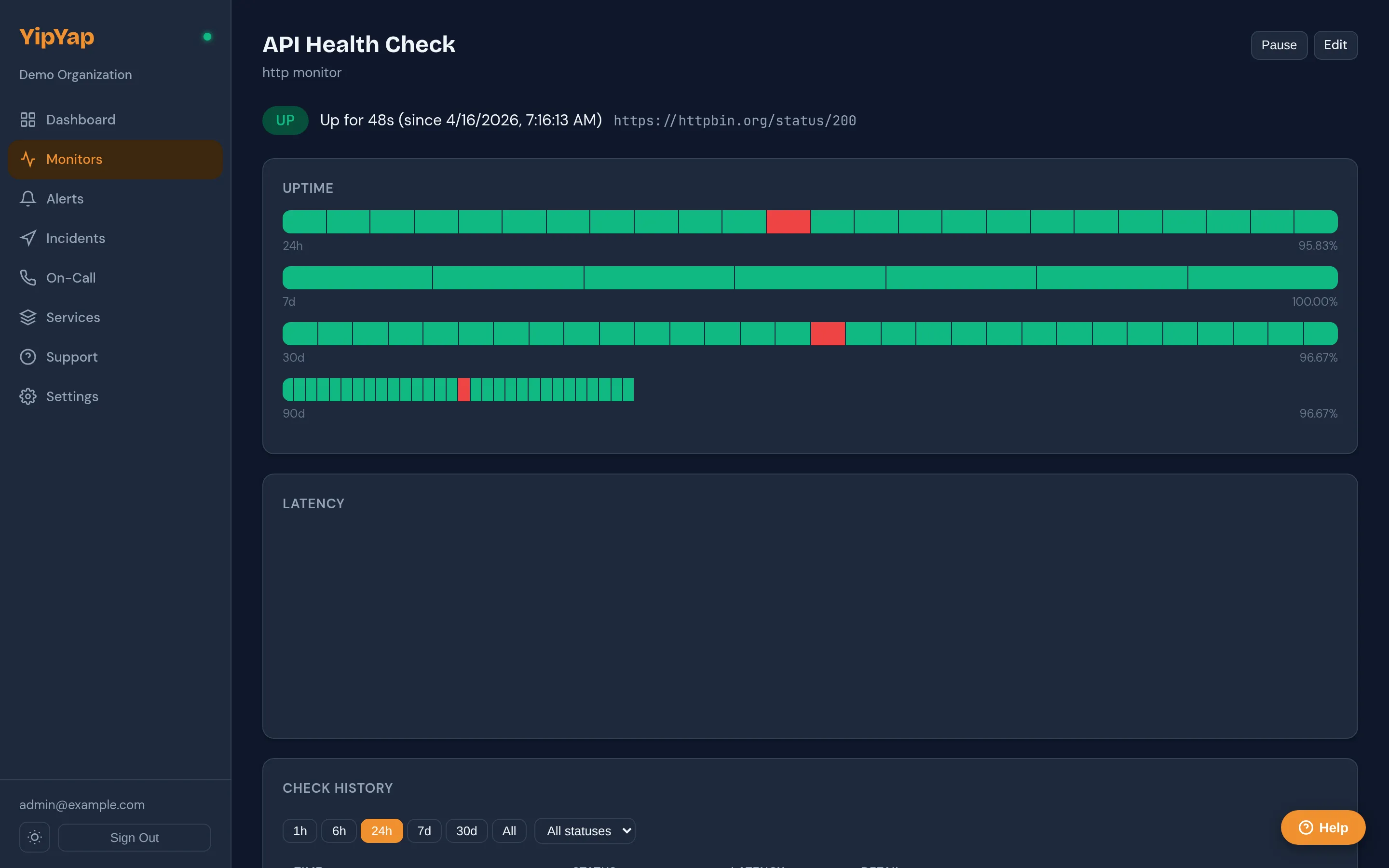Open Support via the question-mark icon
Image resolution: width=1389 pixels, height=868 pixels.
click(28, 356)
